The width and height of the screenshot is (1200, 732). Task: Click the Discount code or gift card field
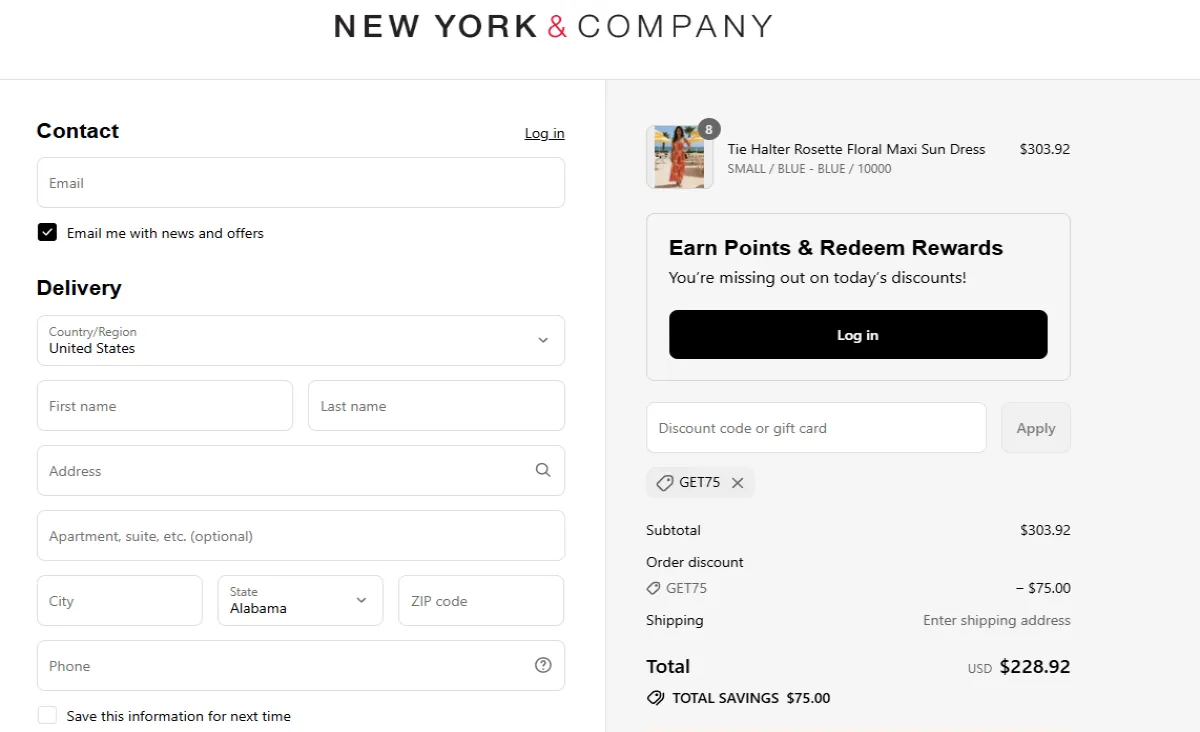point(816,428)
